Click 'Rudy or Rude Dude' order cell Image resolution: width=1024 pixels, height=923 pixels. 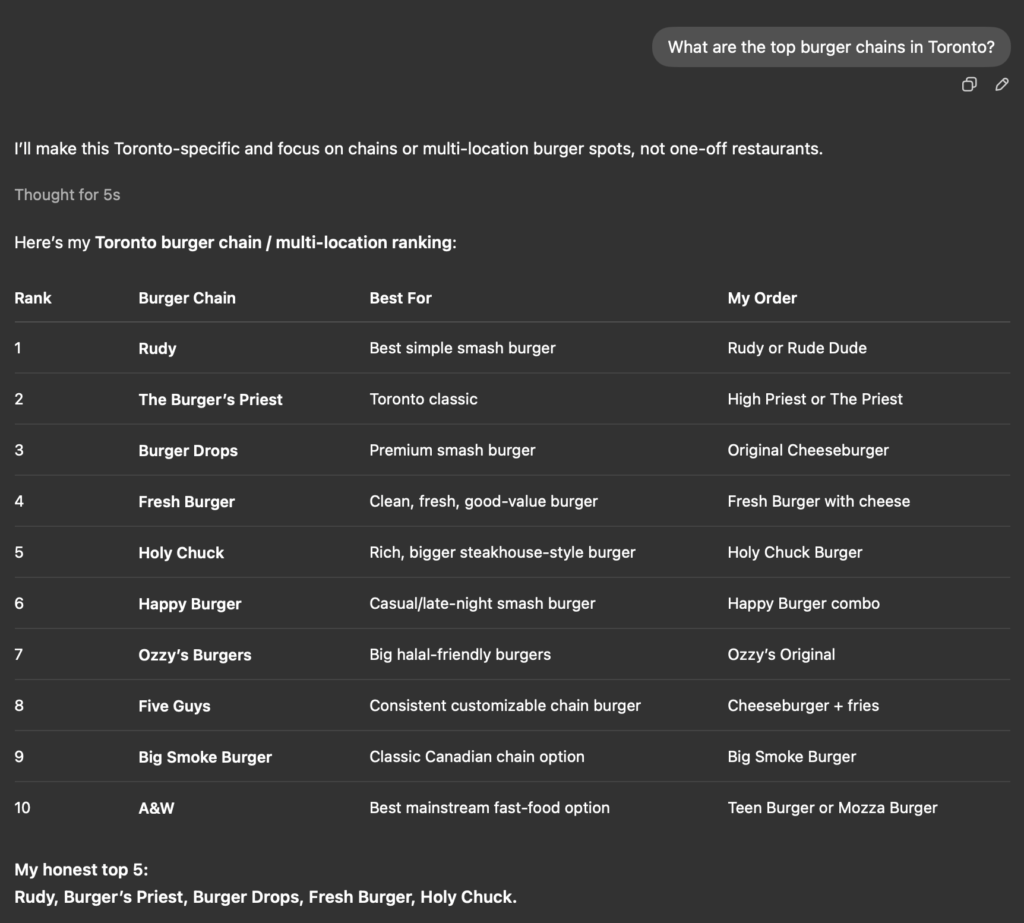point(797,348)
